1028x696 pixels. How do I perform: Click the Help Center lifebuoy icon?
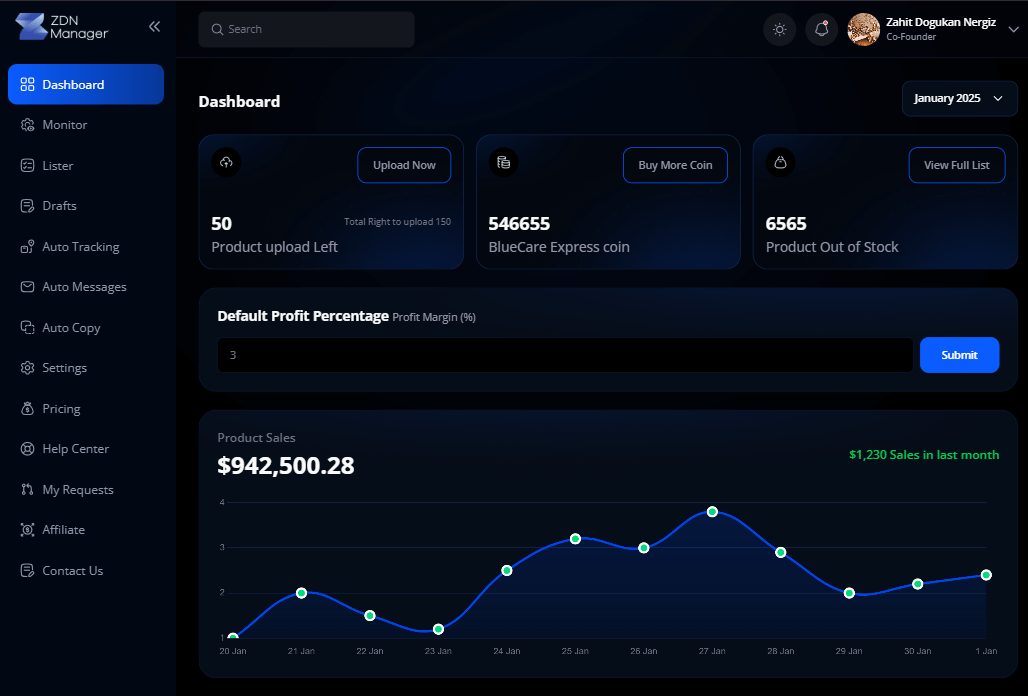28,449
